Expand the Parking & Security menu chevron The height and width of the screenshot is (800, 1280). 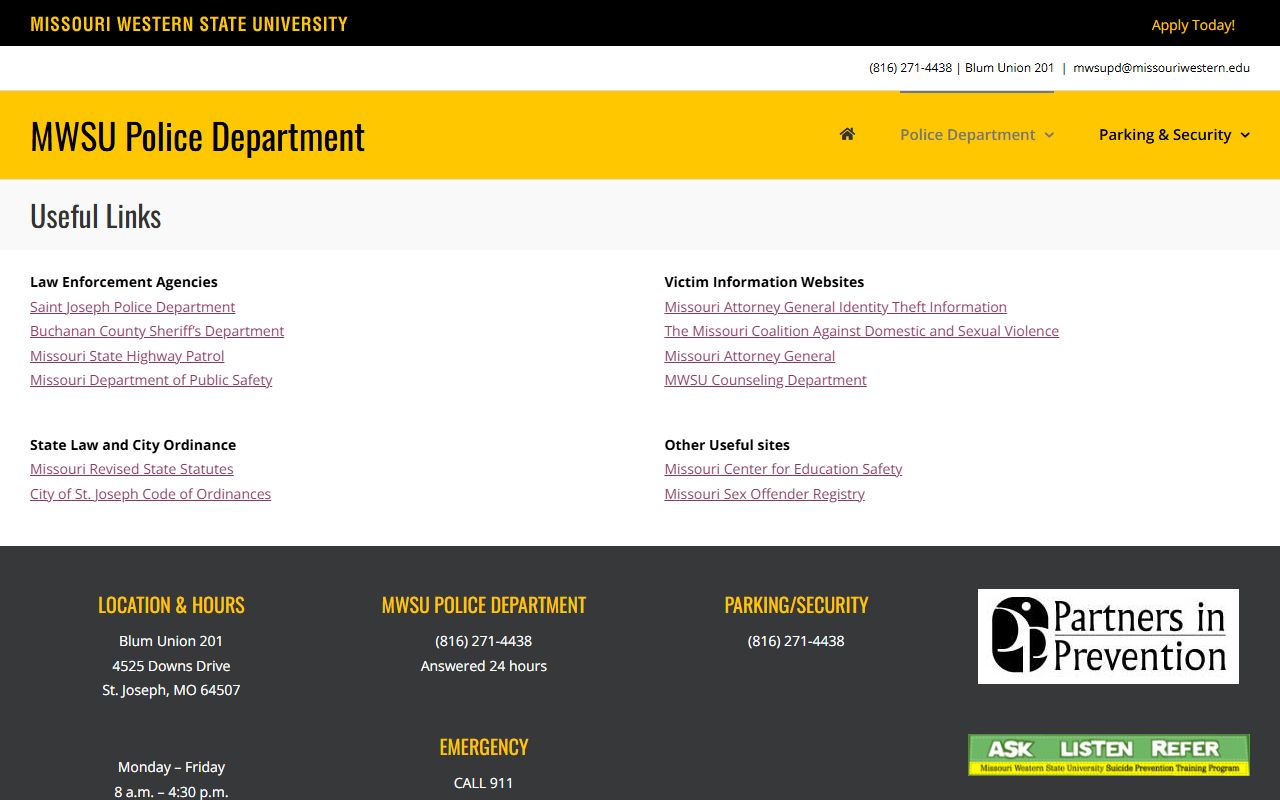tap(1245, 135)
